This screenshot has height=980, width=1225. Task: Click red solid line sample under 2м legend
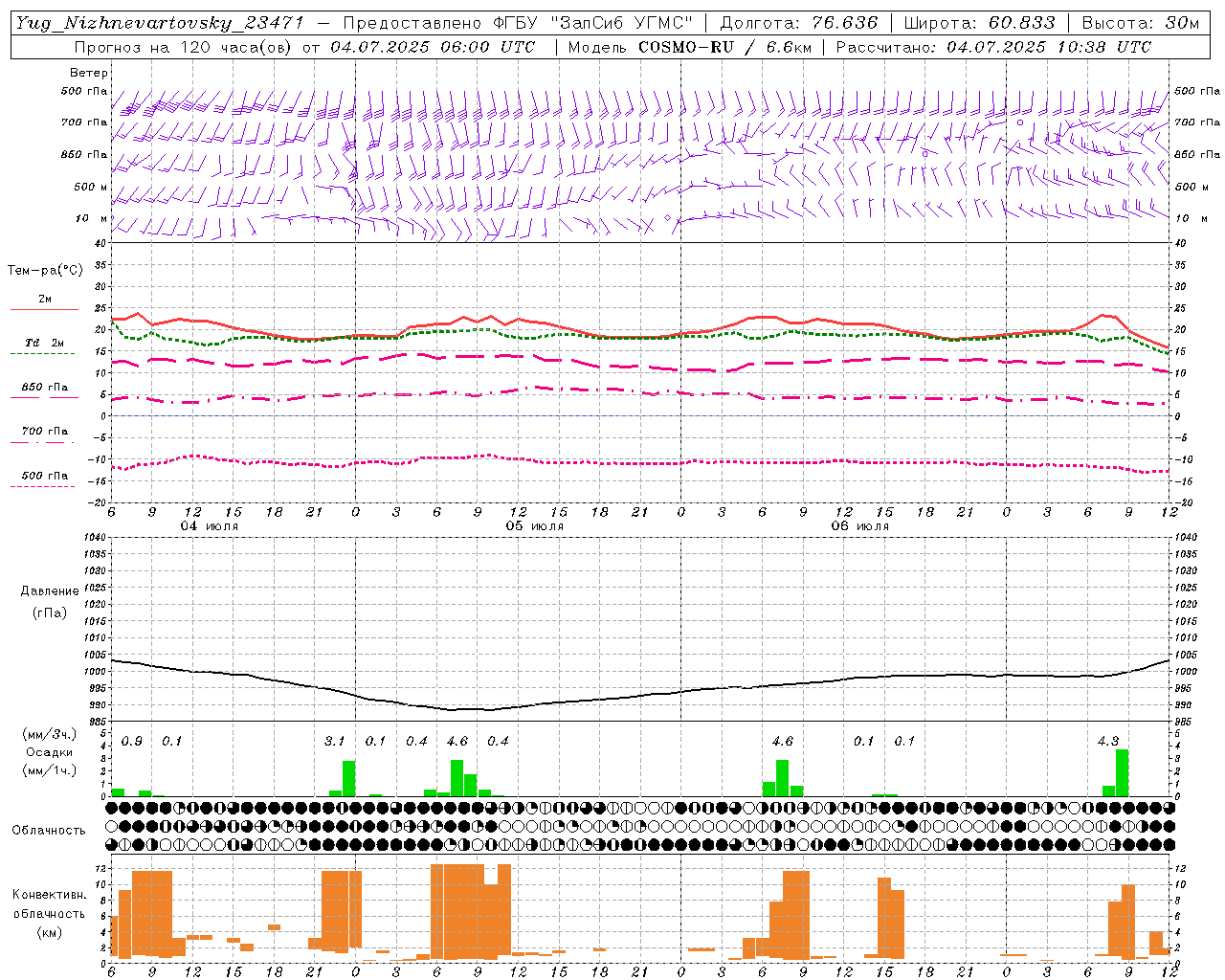44,309
